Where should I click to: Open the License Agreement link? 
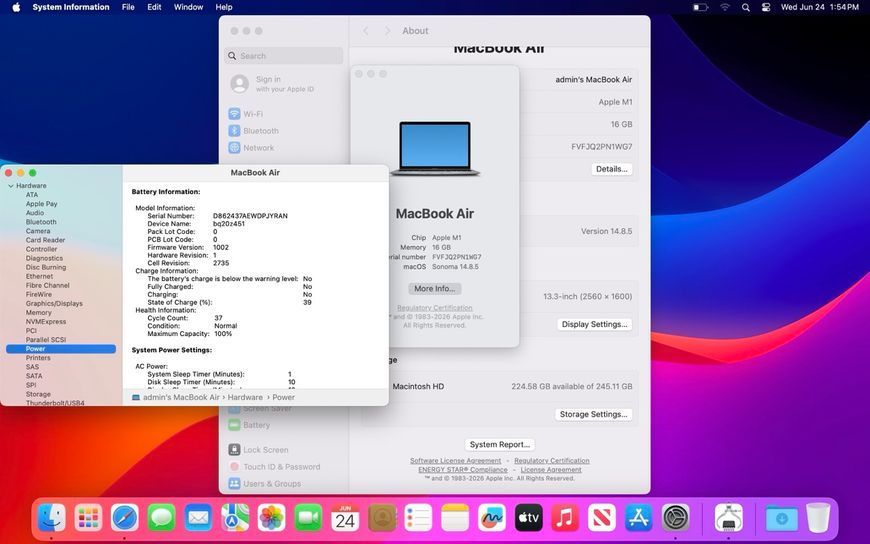tap(551, 470)
